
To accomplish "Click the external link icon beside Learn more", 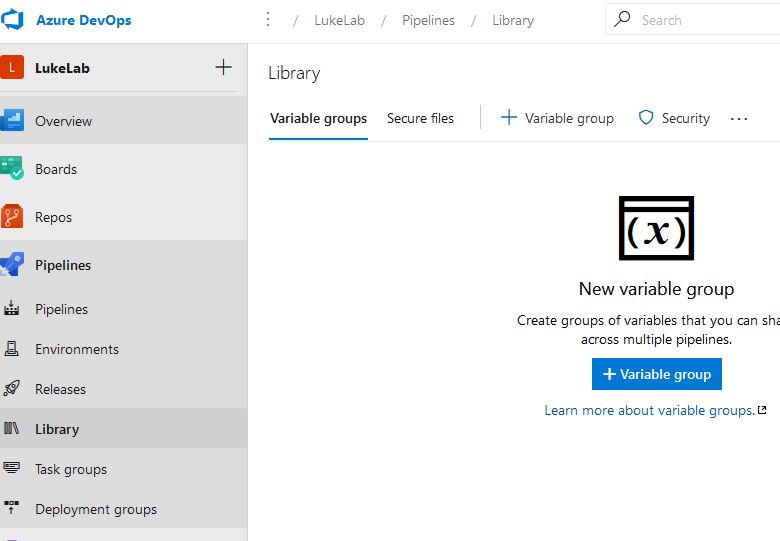I will 762,410.
